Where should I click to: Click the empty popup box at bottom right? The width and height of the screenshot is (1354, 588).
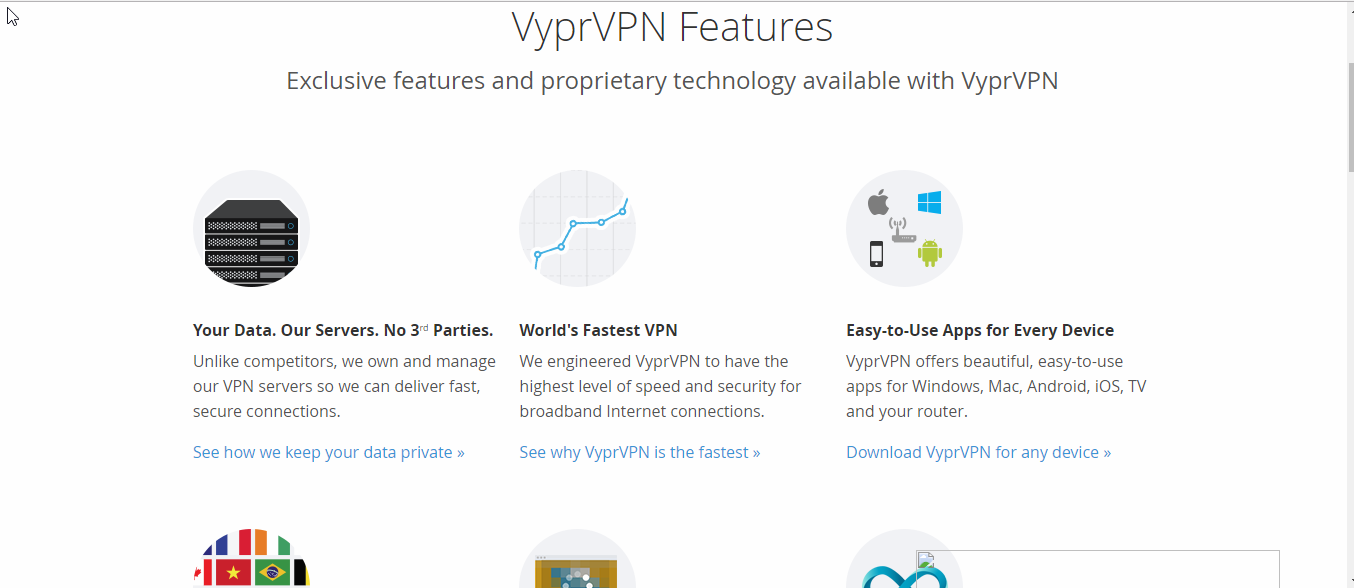[x=1098, y=569]
